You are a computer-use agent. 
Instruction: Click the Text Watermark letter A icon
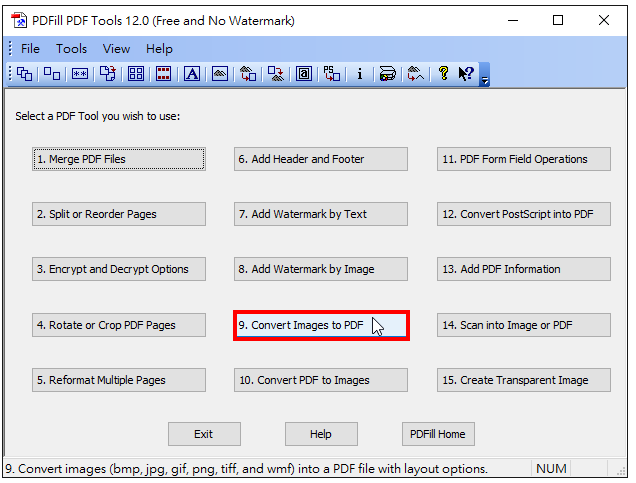point(192,74)
